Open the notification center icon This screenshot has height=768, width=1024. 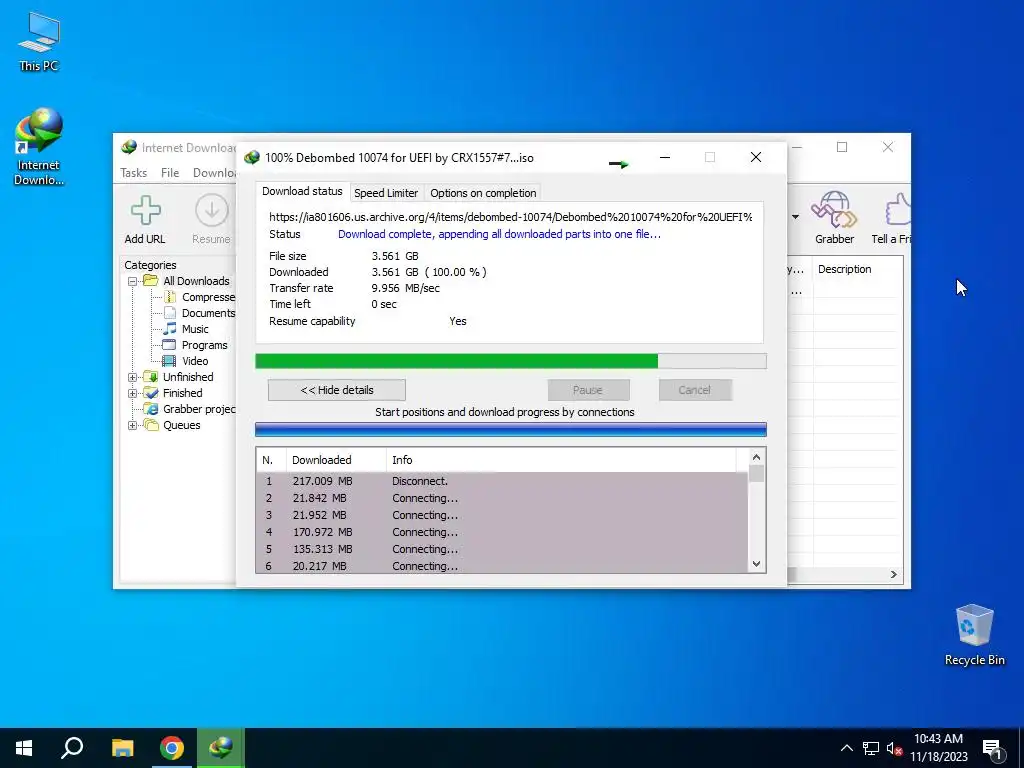point(993,749)
